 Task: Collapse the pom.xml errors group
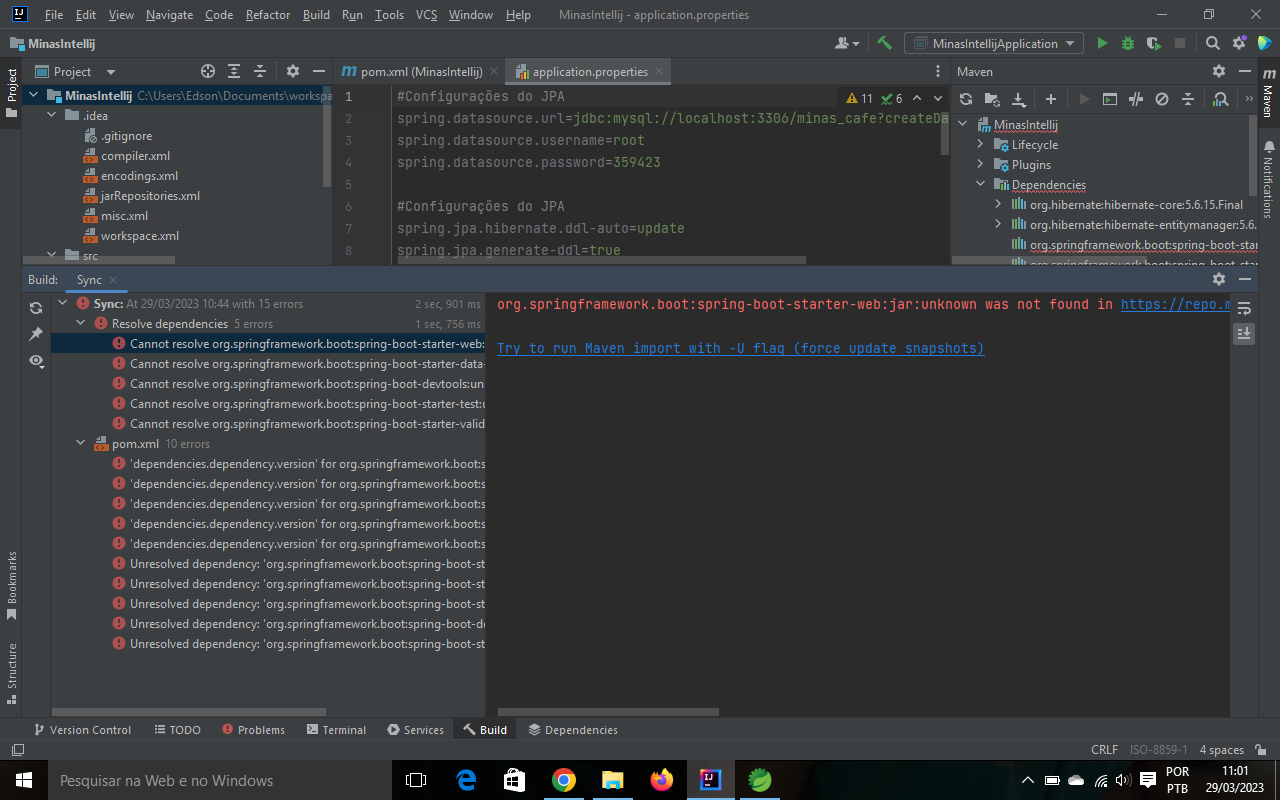(x=82, y=444)
